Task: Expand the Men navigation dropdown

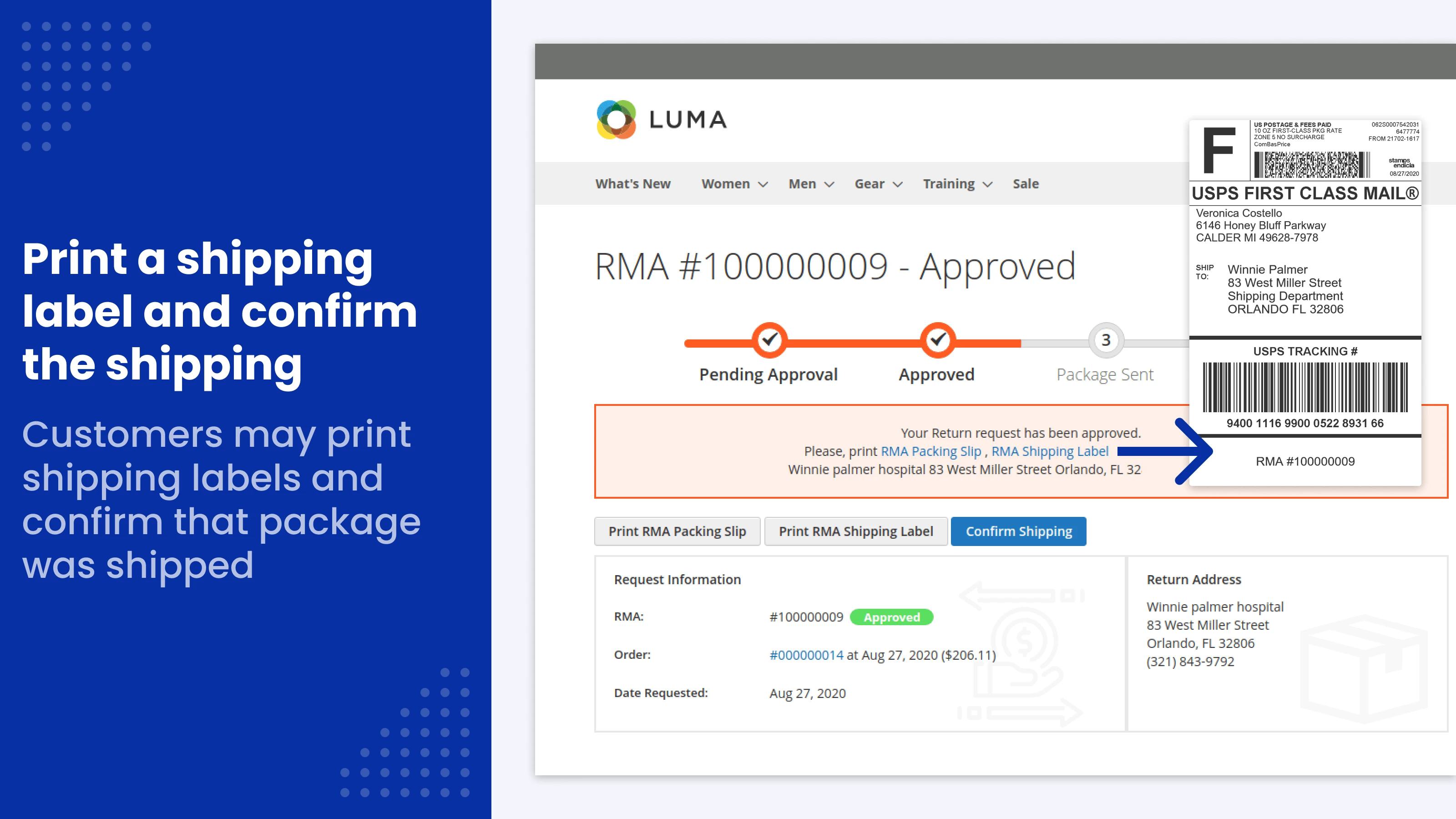Action: [803, 184]
